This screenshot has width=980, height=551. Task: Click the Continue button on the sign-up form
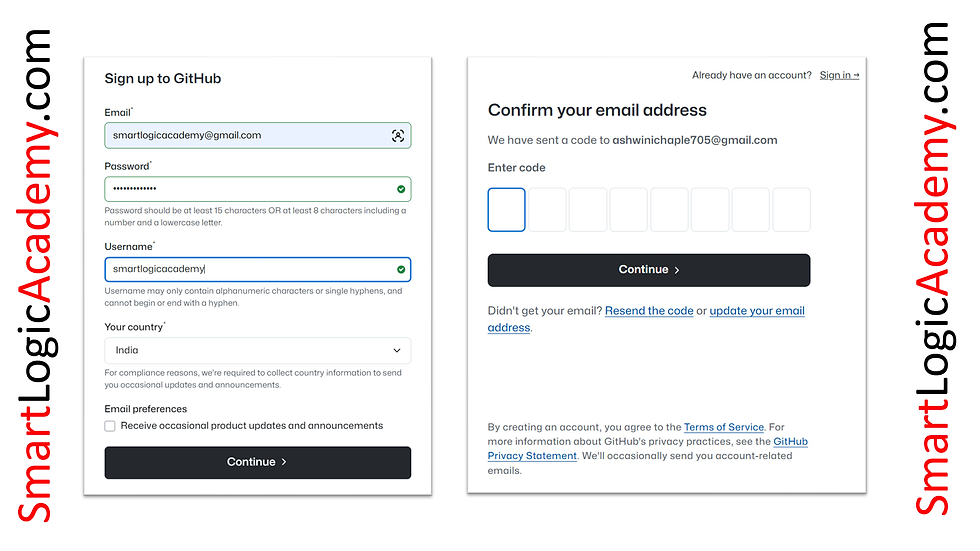pos(258,462)
